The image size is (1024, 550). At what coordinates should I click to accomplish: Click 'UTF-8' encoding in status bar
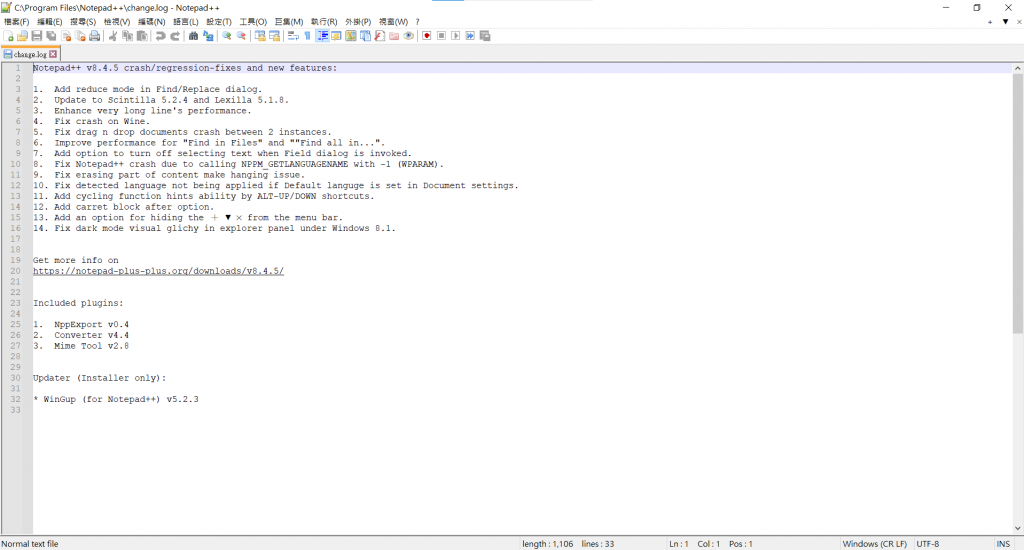point(927,543)
